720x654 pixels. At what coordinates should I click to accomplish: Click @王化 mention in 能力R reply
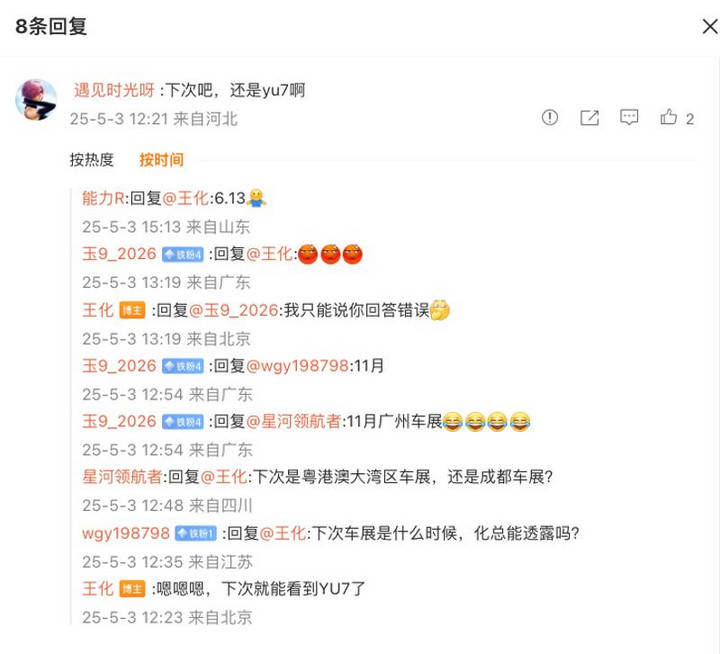point(186,198)
